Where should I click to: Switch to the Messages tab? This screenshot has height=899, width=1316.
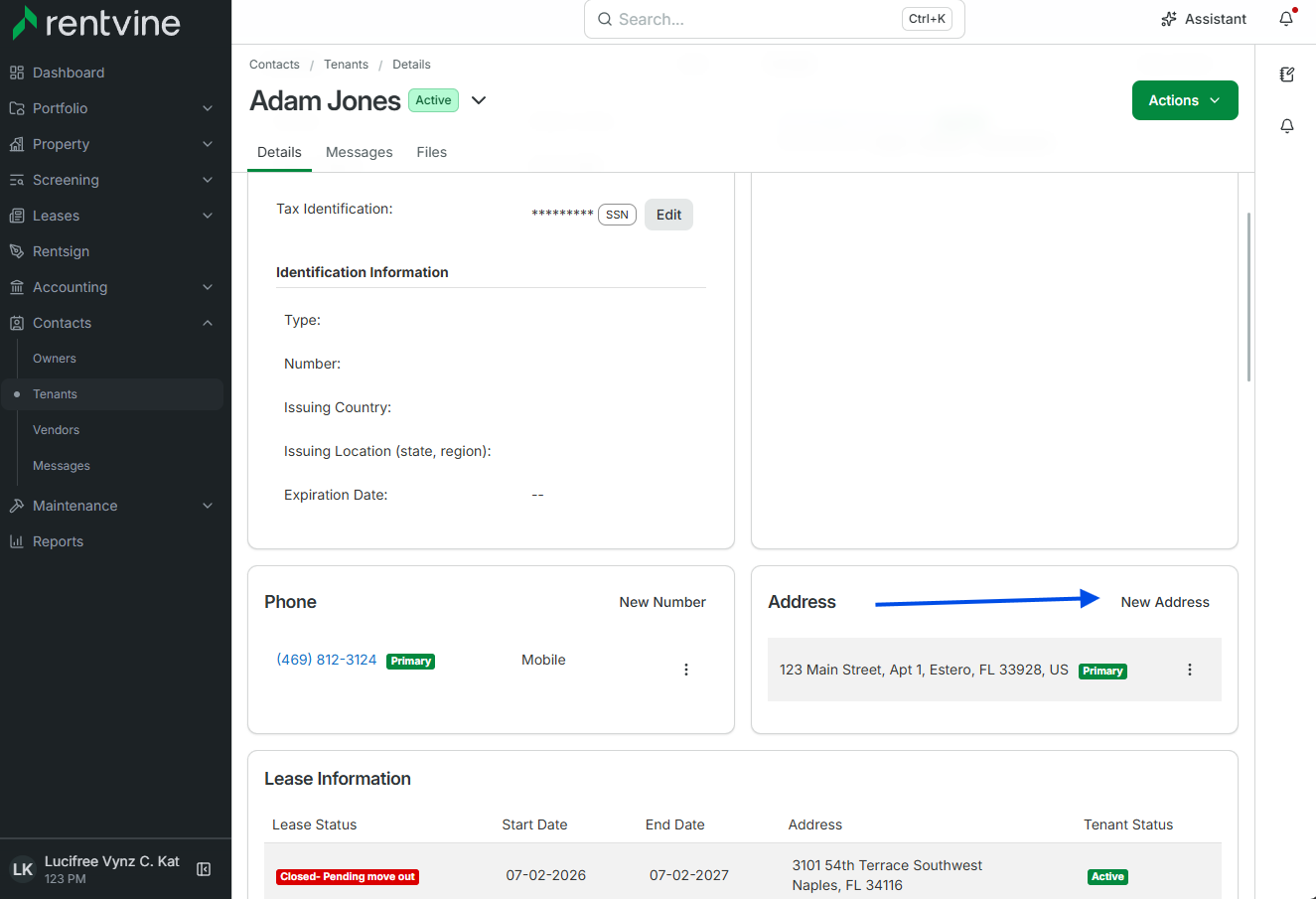tap(360, 152)
